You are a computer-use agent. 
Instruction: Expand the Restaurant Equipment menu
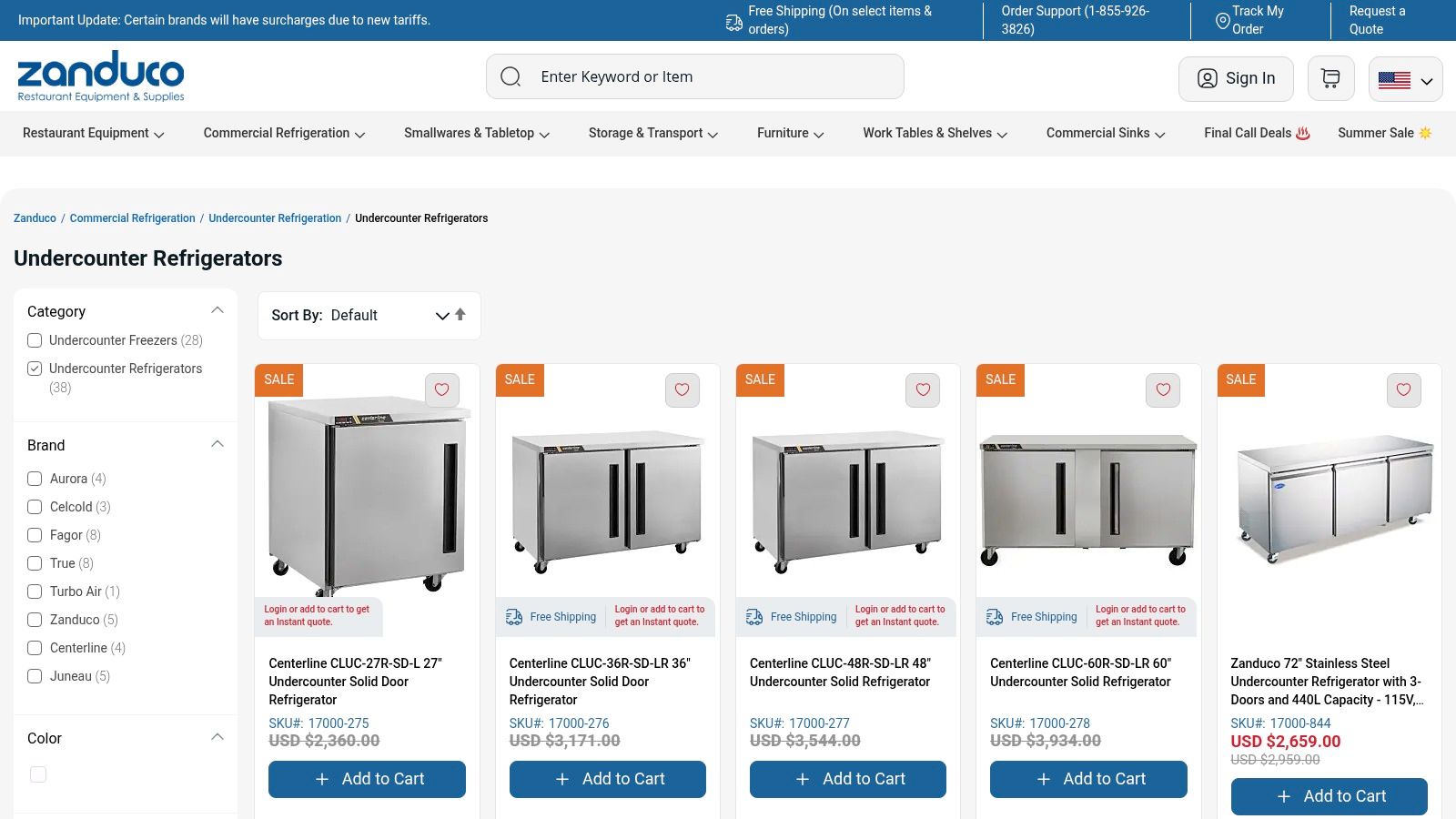[x=94, y=133]
